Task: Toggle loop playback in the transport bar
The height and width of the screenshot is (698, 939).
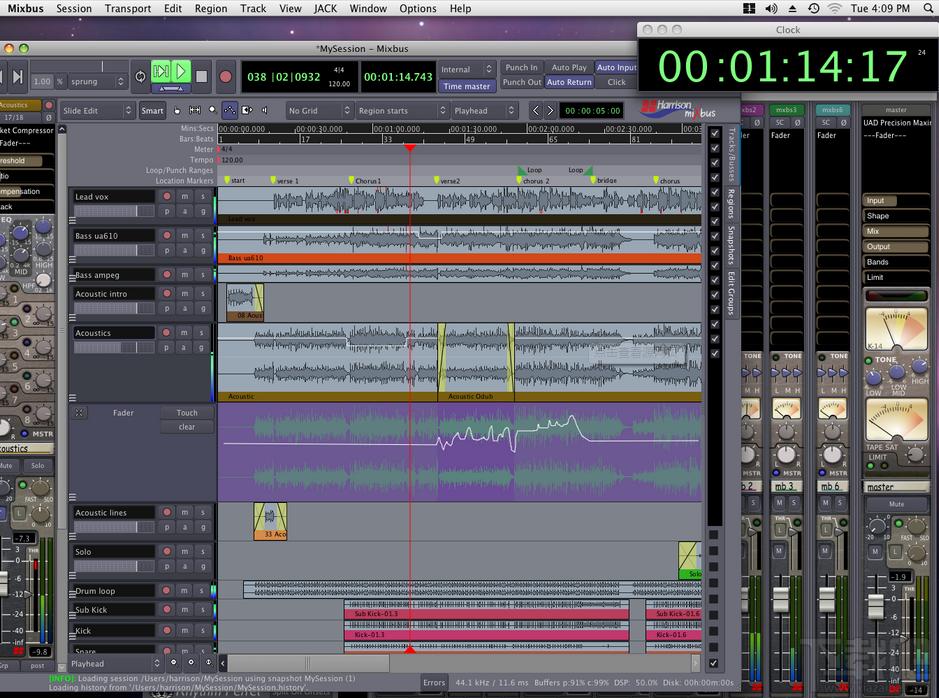Action: (140, 77)
